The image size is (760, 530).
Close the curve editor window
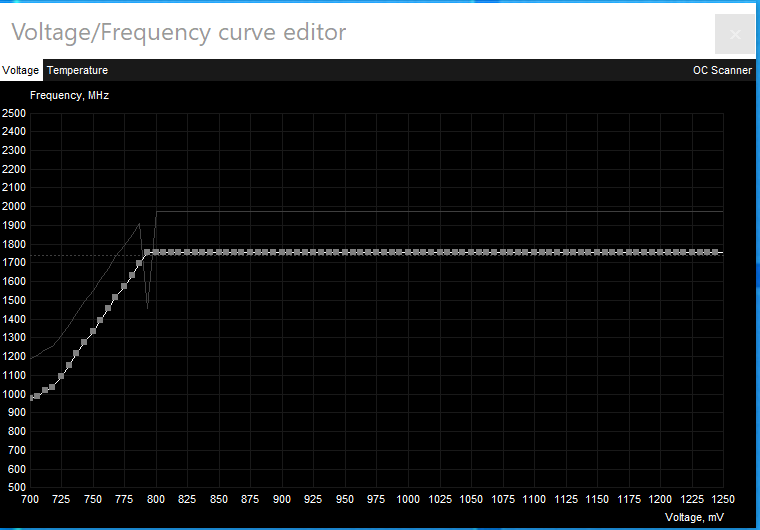(735, 34)
